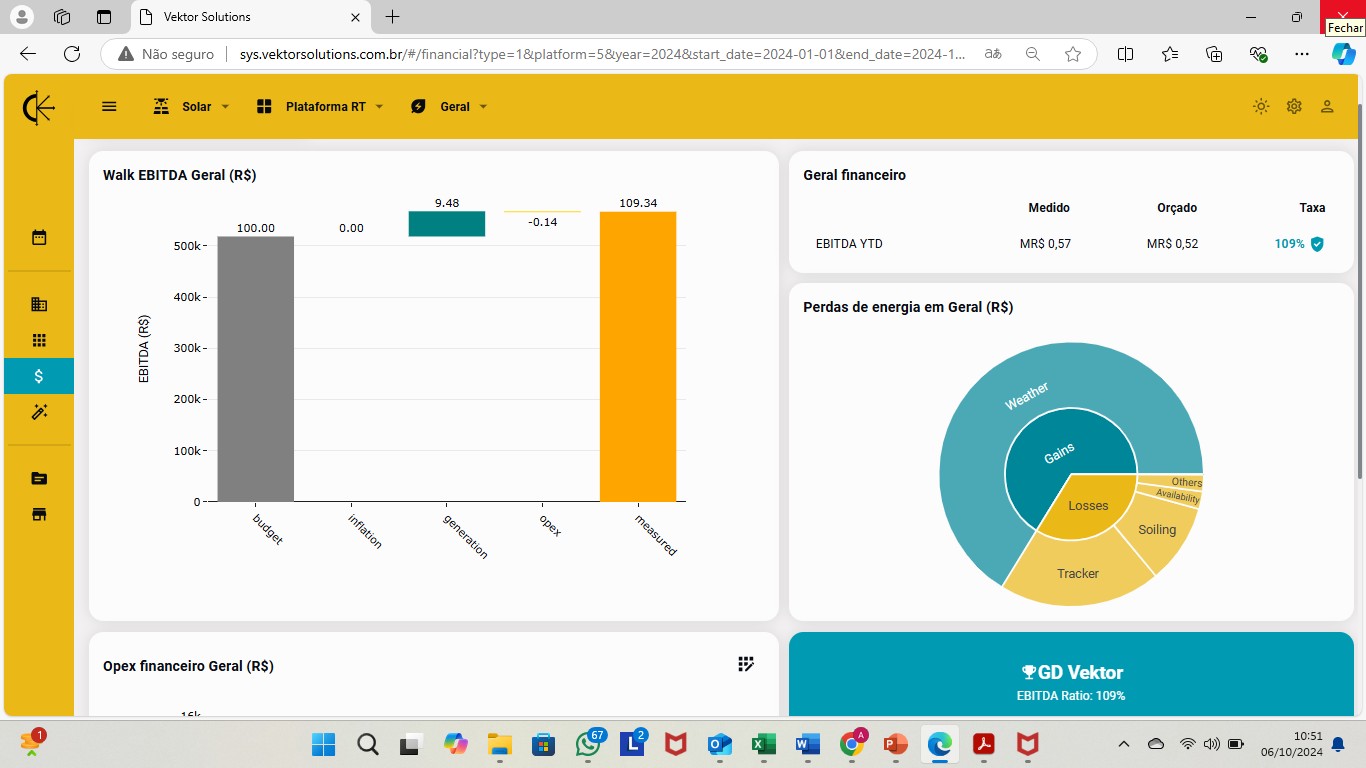Click the Opex chart edit grid icon
Image resolution: width=1366 pixels, height=768 pixels.
click(x=745, y=664)
